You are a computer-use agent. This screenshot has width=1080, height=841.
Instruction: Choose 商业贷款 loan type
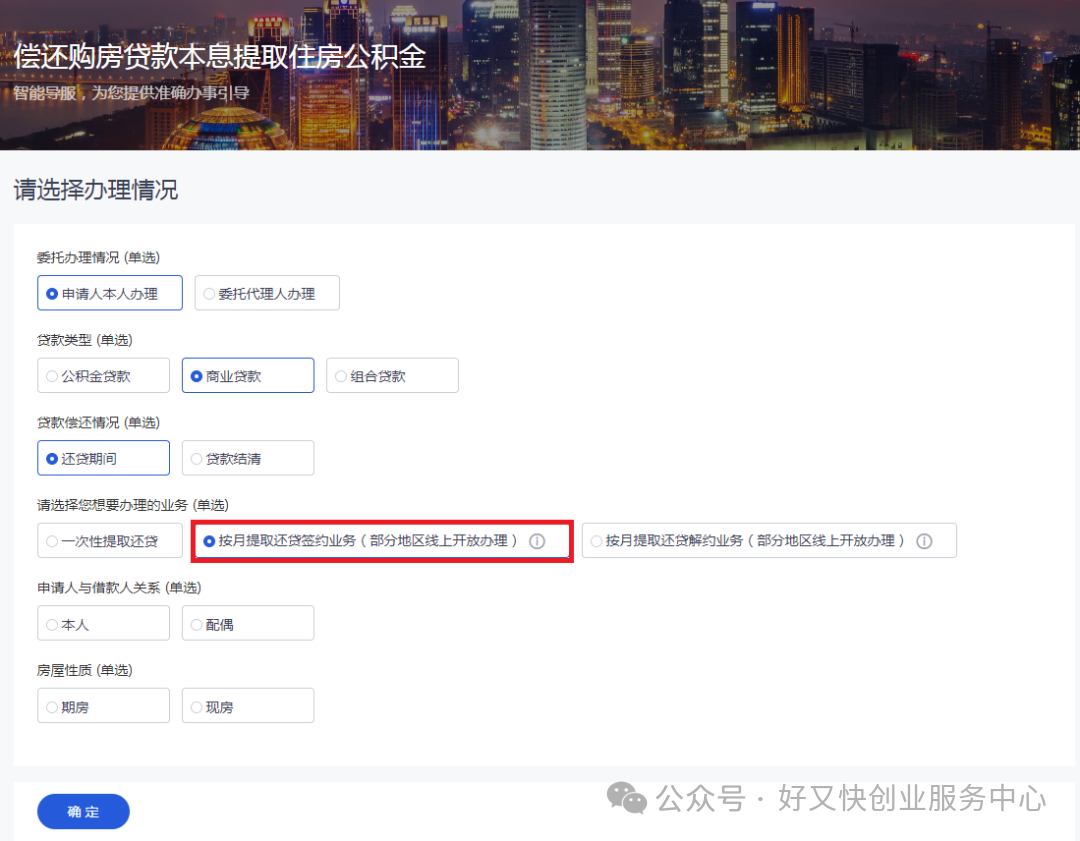[x=248, y=376]
